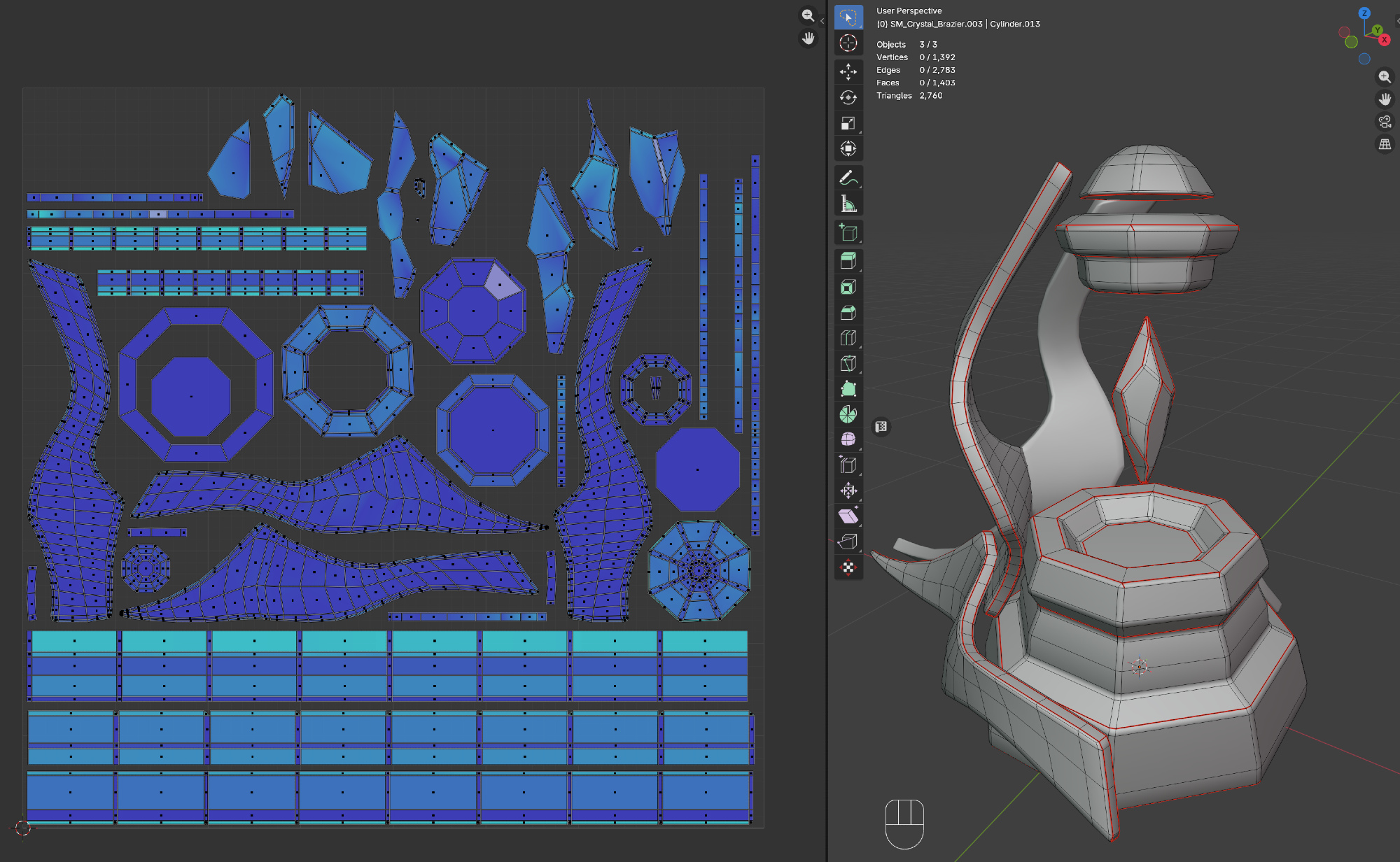Choose the Scale tool
Screen dimensions: 1400x862
[848, 123]
